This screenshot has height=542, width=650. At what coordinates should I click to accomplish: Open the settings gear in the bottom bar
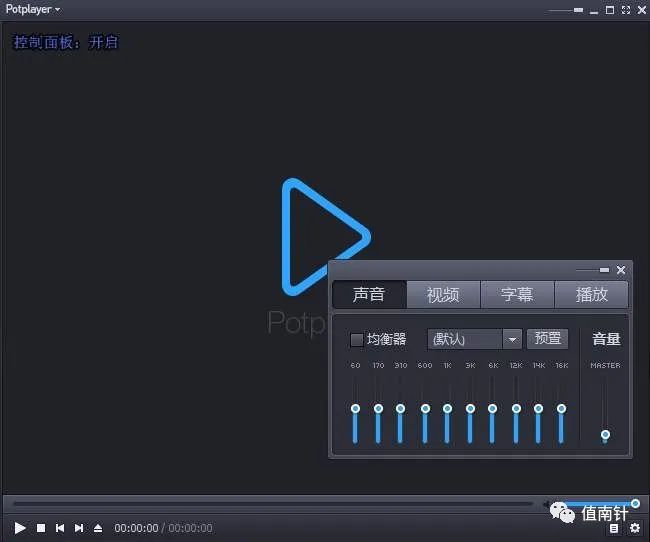pos(635,528)
